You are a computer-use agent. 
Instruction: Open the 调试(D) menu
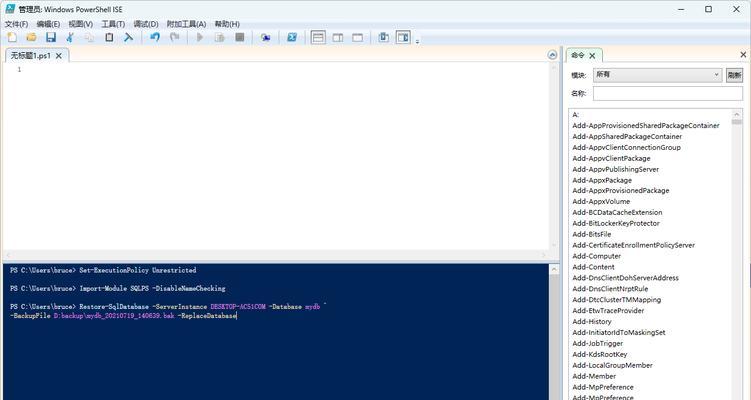pyautogui.click(x=146, y=24)
